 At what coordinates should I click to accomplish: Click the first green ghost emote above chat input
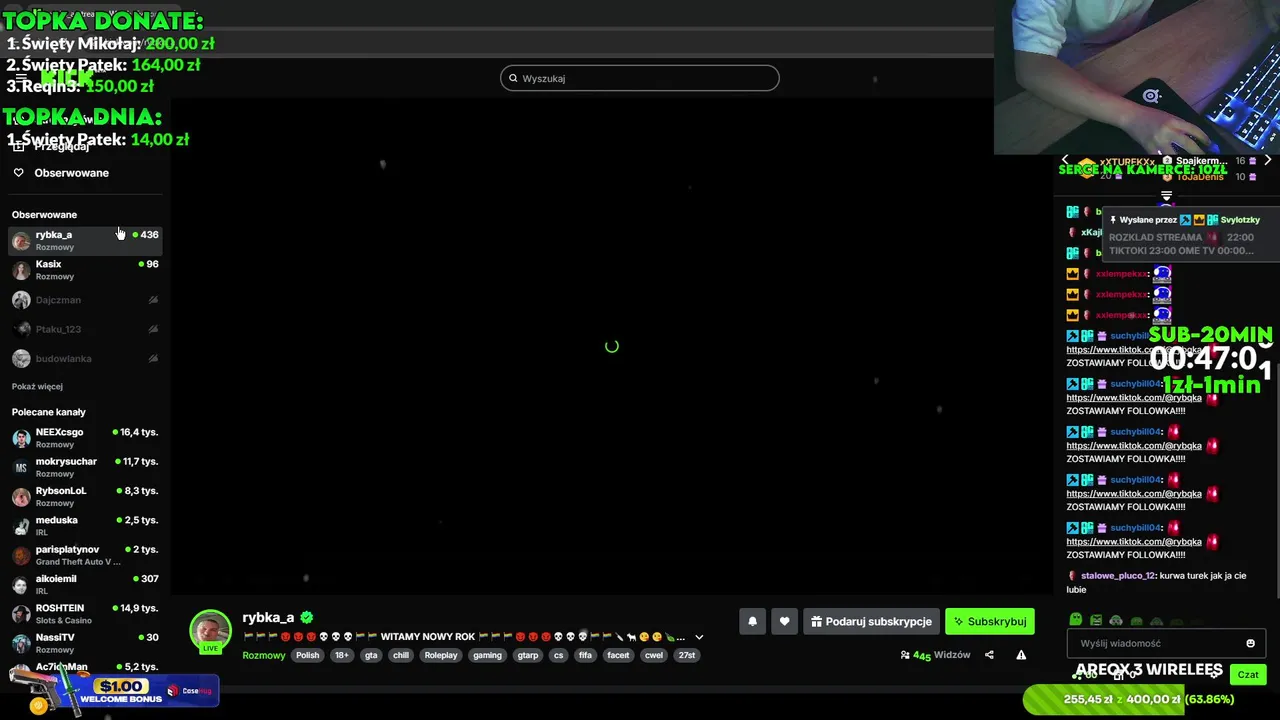coord(1075,620)
